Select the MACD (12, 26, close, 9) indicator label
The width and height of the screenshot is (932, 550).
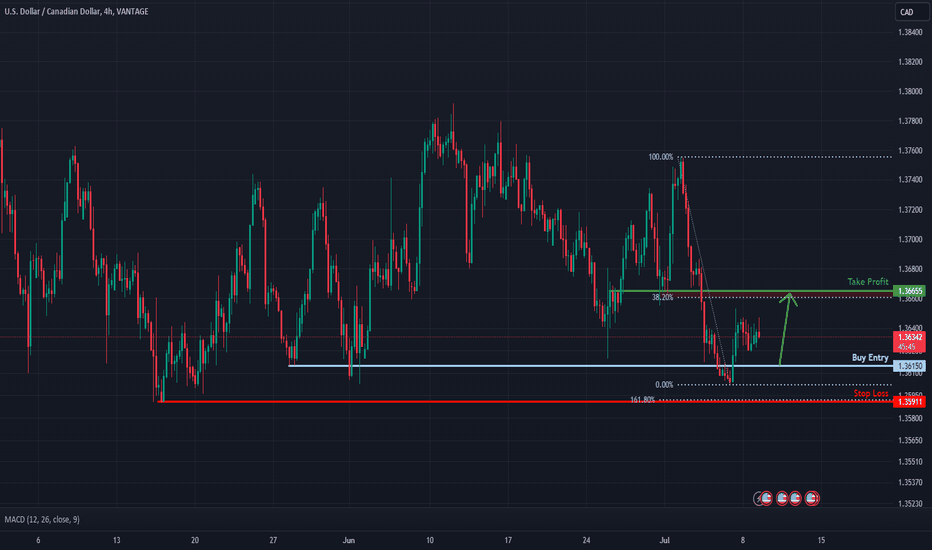pos(42,520)
